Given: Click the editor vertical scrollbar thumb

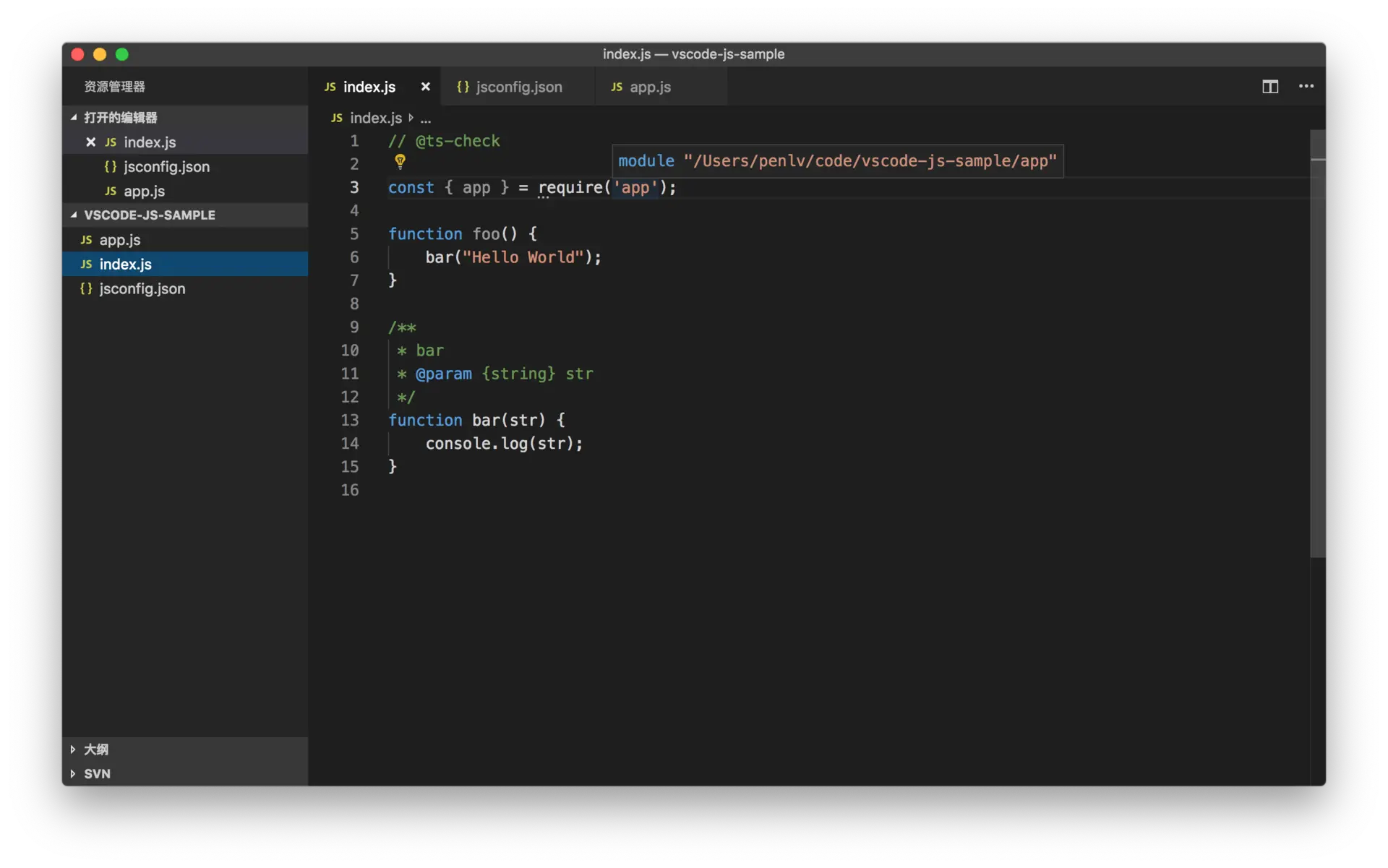Looking at the screenshot, I should pos(1317,343).
